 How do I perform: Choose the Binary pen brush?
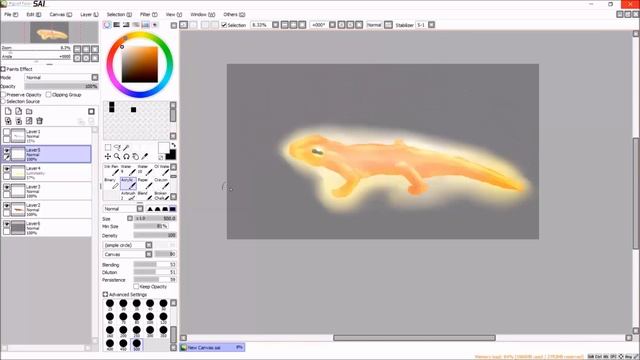[x=111, y=183]
